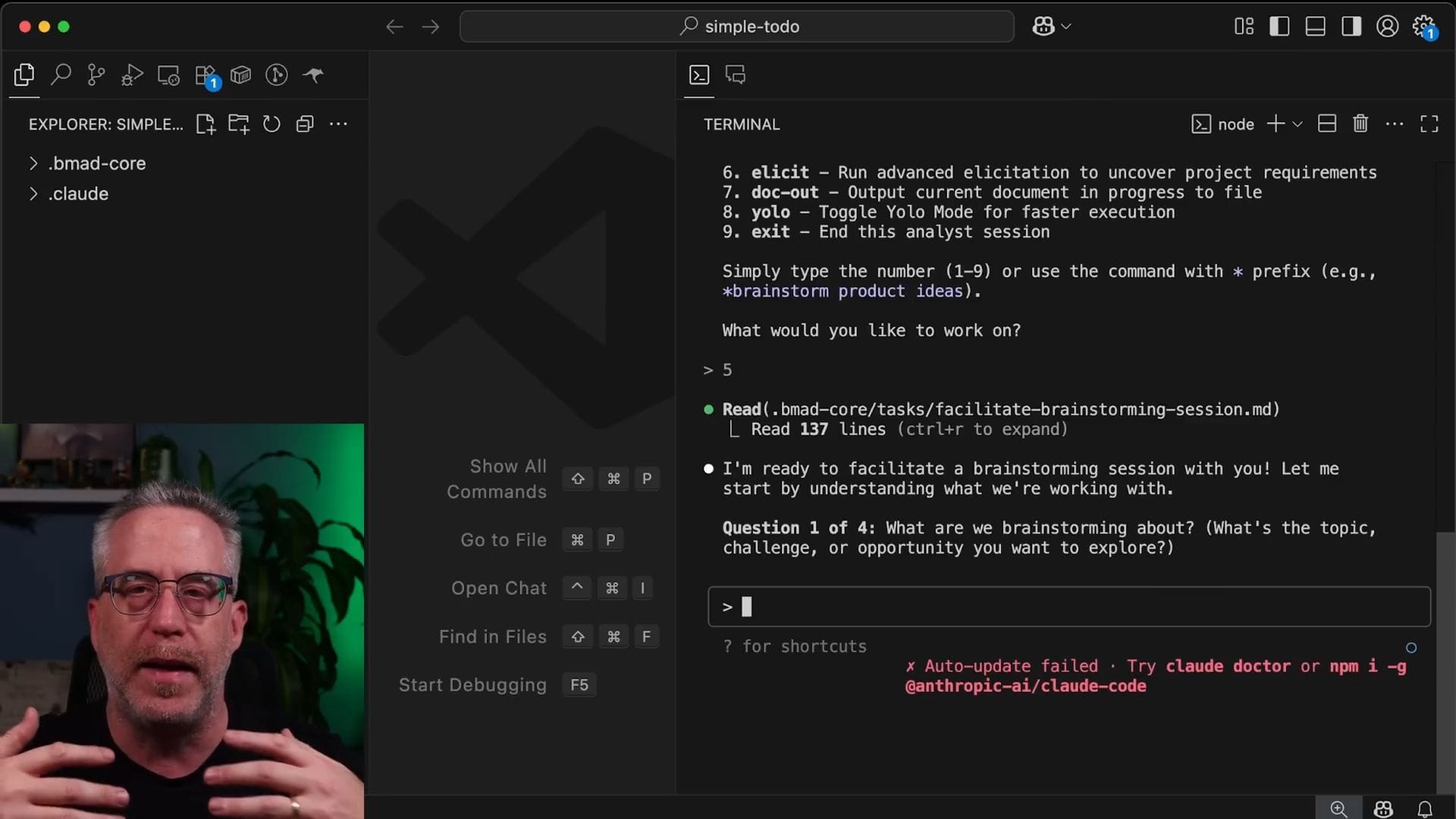Viewport: 1456px width, 819px height.
Task: Expand the .bmad-core folder
Action: pos(97,163)
